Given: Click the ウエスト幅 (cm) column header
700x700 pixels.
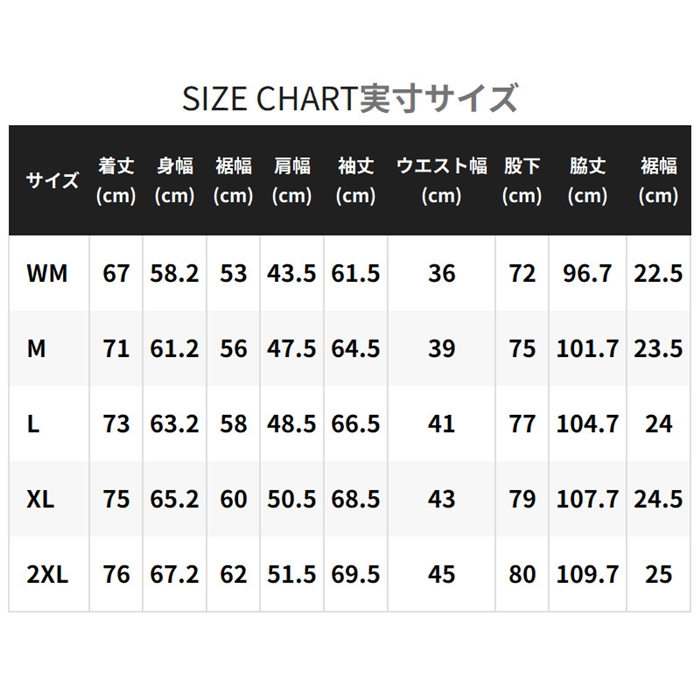Looking at the screenshot, I should point(441,181).
